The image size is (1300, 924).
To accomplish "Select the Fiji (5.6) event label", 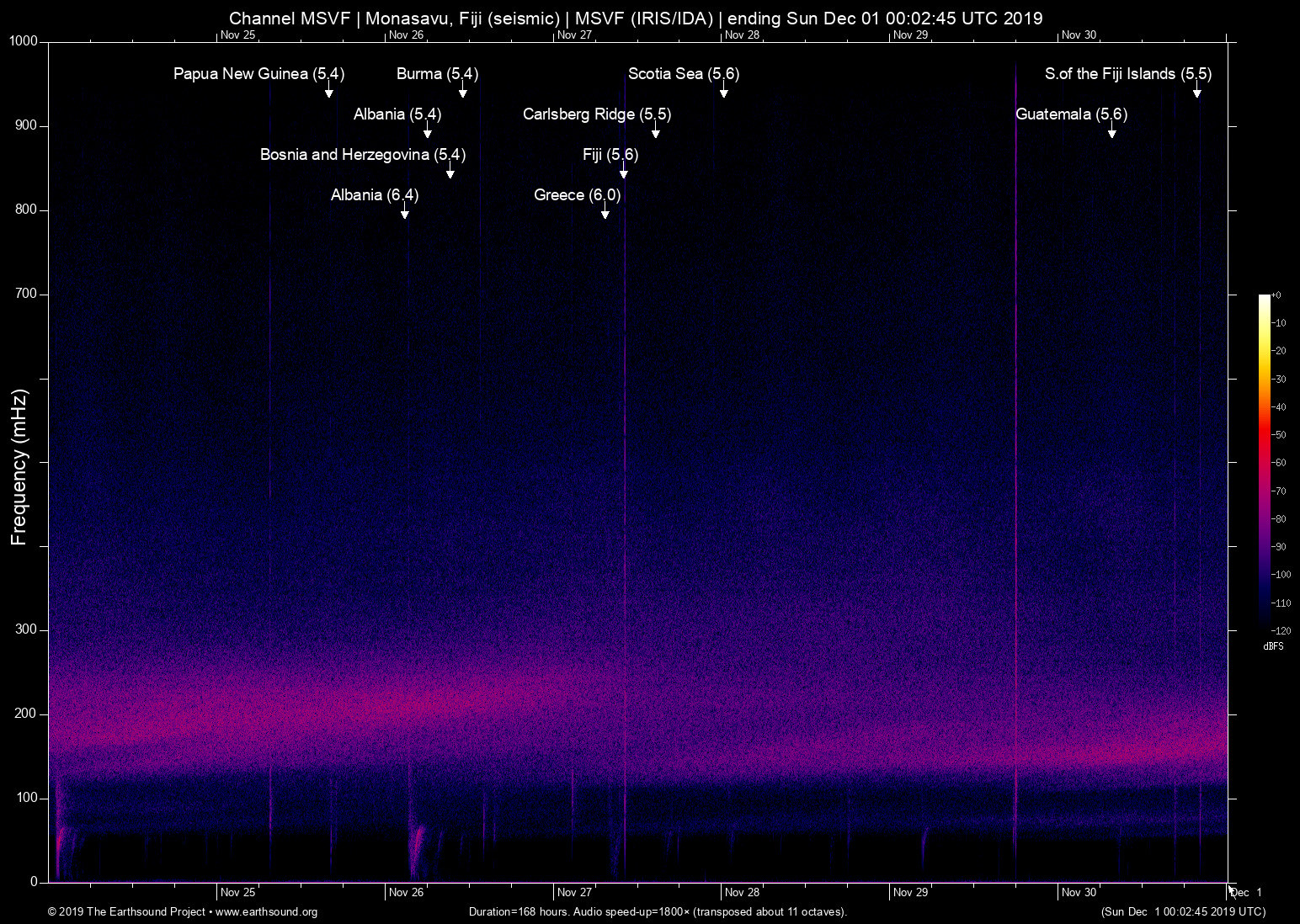I will [x=610, y=155].
